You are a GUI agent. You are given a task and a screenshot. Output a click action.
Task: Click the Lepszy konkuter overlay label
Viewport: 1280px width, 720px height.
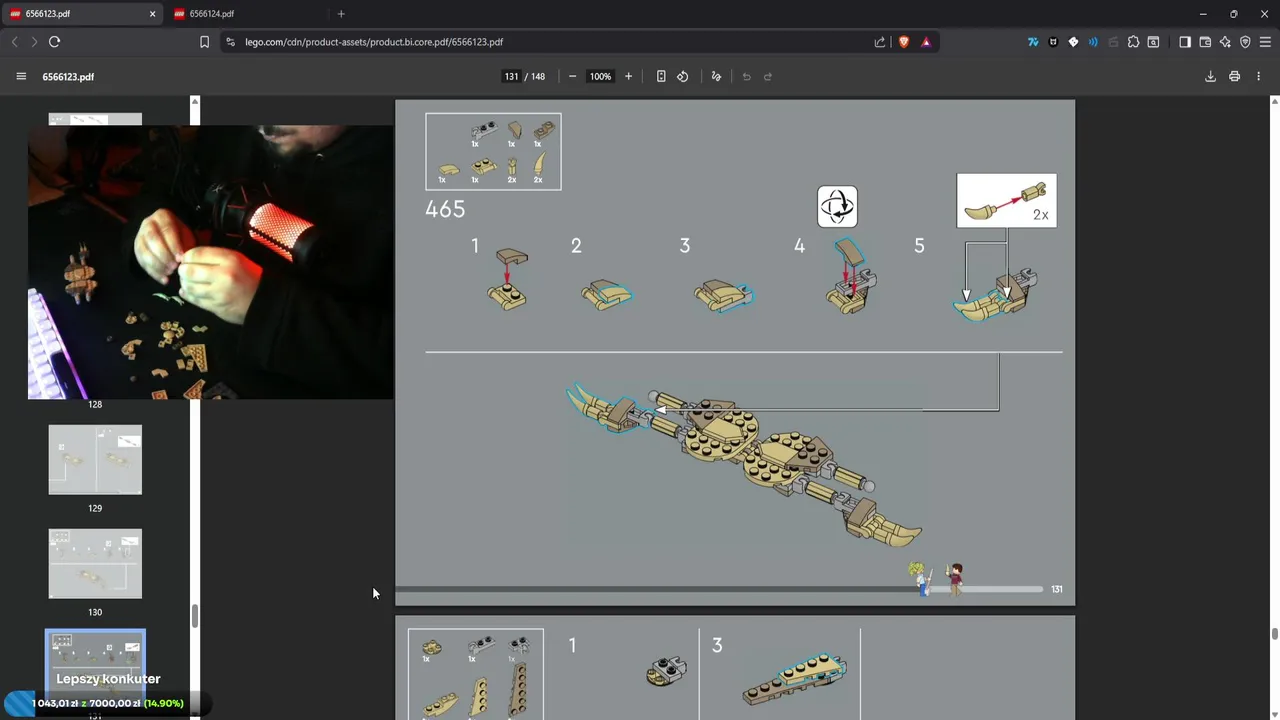tap(108, 679)
